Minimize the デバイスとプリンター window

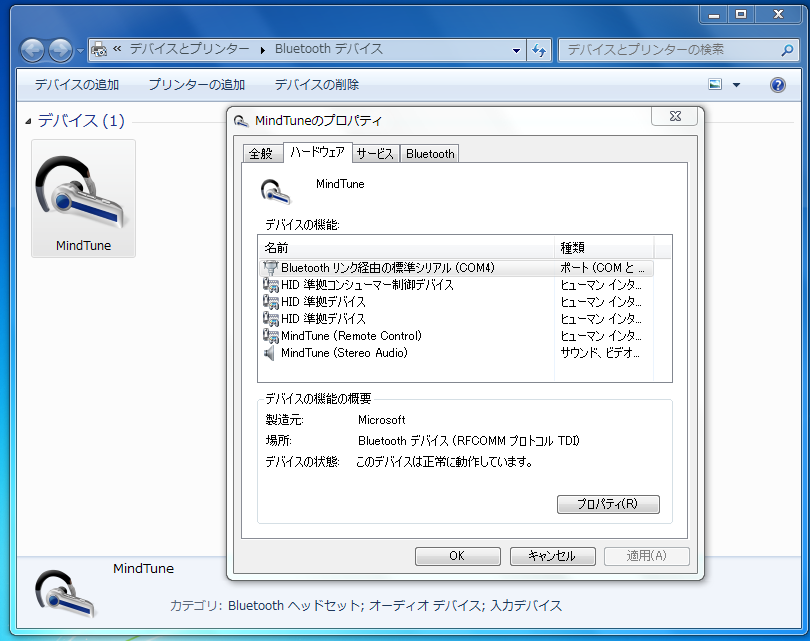713,14
